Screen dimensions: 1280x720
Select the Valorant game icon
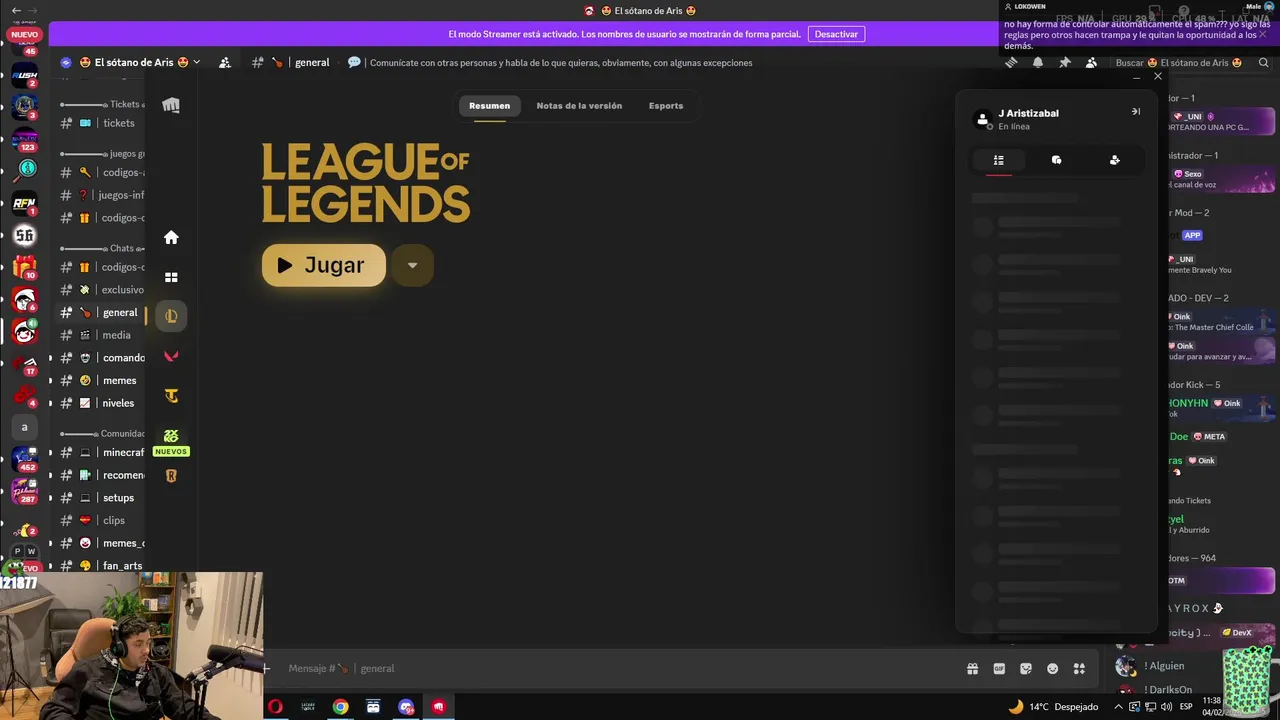pos(171,356)
